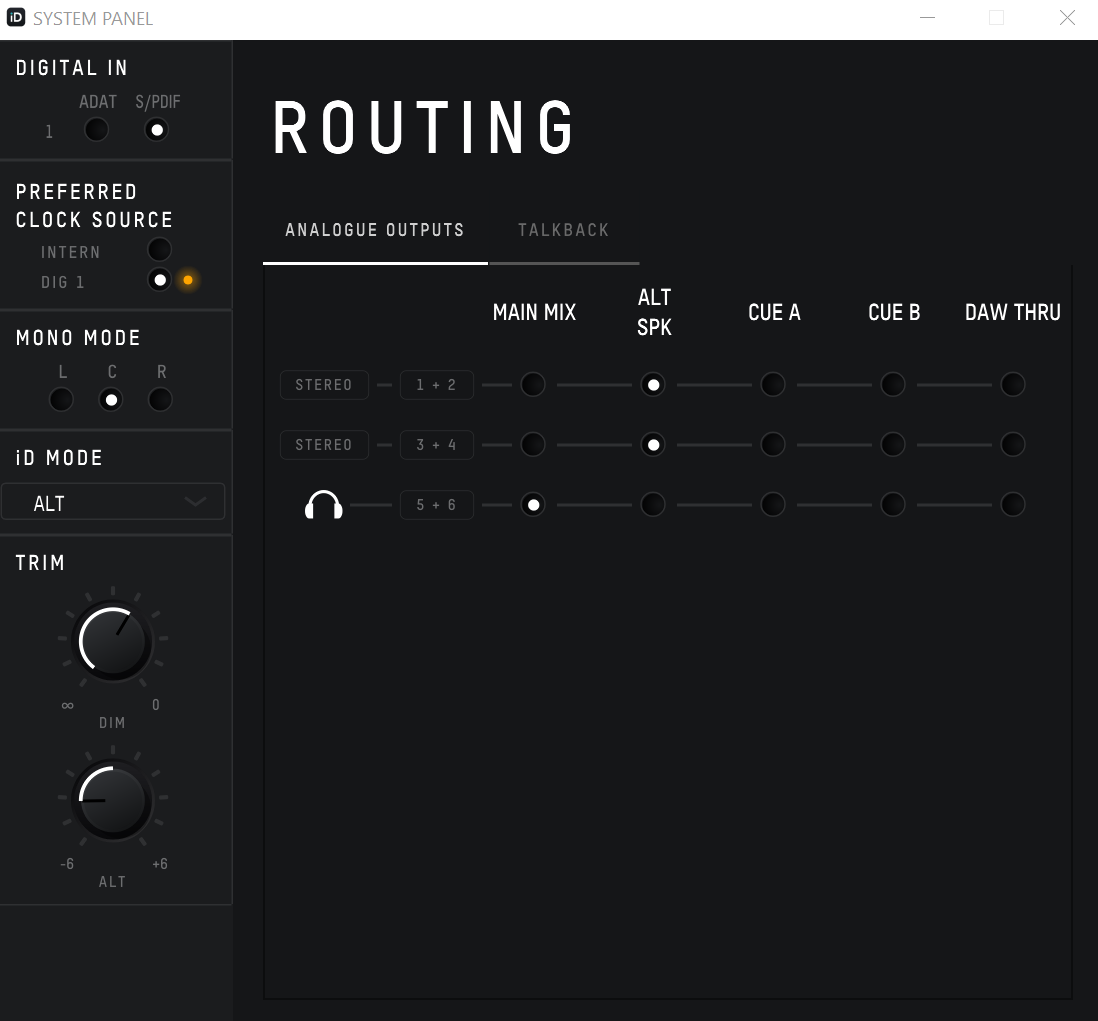This screenshot has height=1021, width=1098.
Task: Switch to the ANALOGUE OUTPUTS tab
Action: pos(375,230)
